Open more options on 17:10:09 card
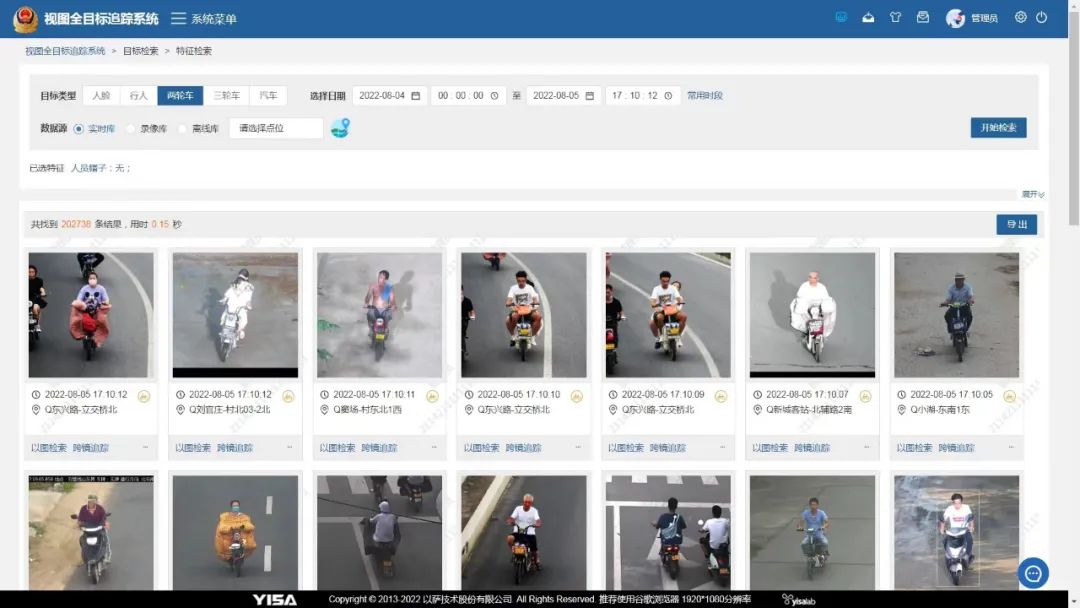The image size is (1080, 608). [723, 448]
